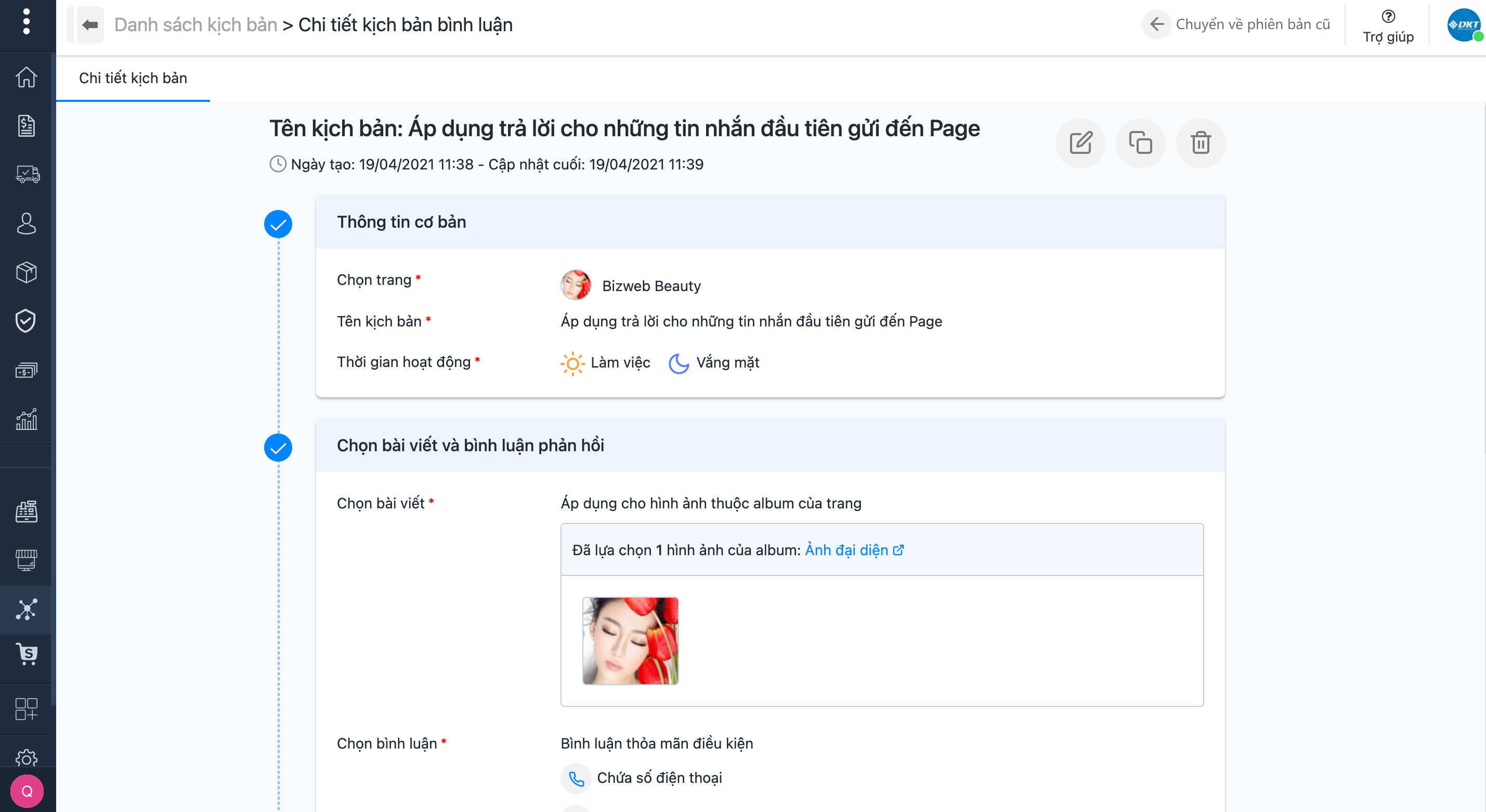Open the shipping truck icon in sidebar
This screenshot has width=1486, height=812.
pos(27,174)
